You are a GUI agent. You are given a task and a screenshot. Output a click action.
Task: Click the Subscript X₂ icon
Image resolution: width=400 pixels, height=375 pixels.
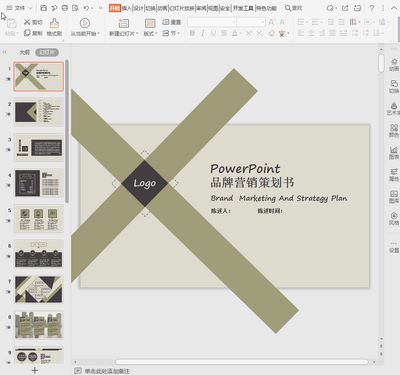pos(260,33)
